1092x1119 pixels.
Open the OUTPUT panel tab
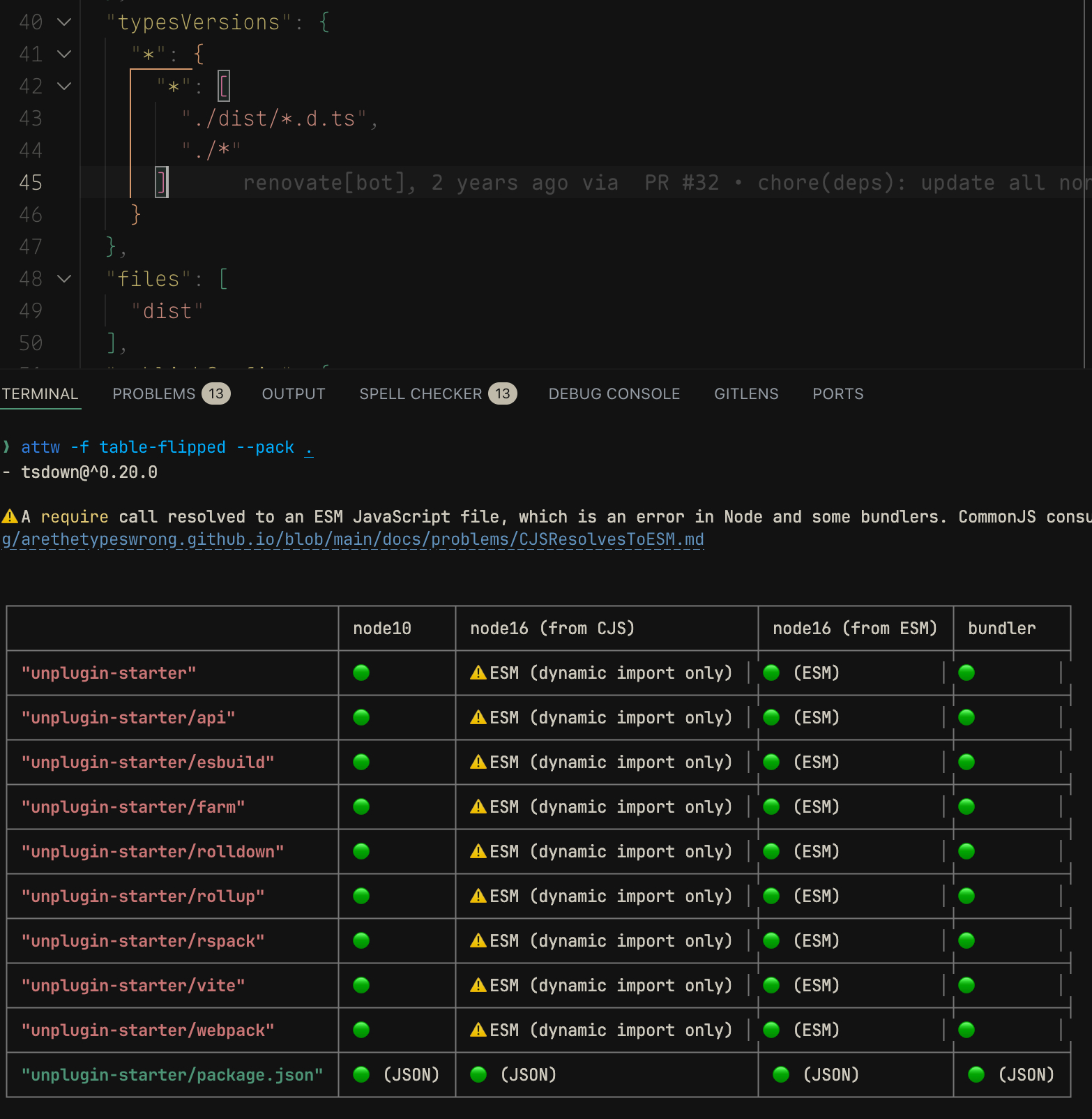click(294, 394)
